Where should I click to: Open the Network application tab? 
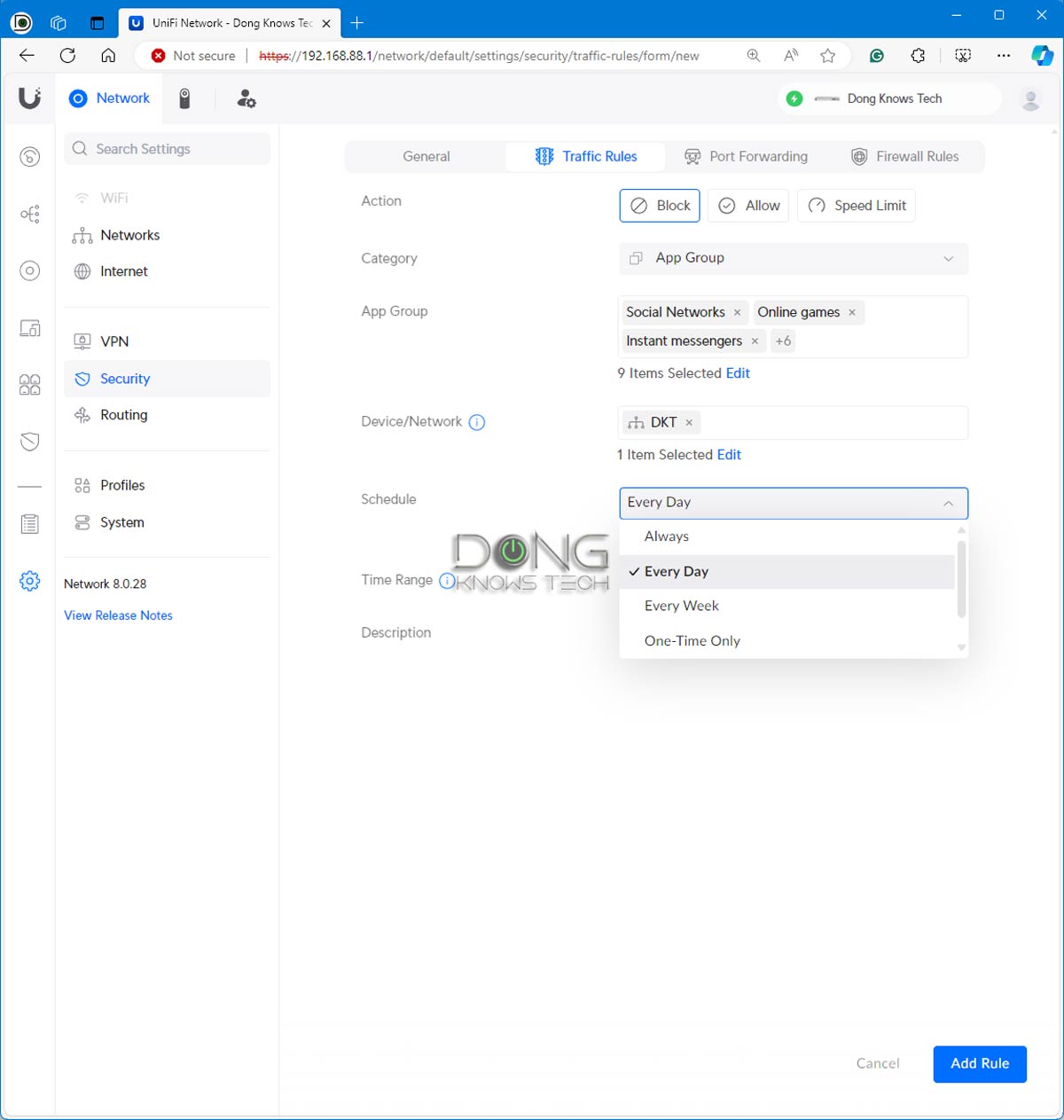point(110,98)
